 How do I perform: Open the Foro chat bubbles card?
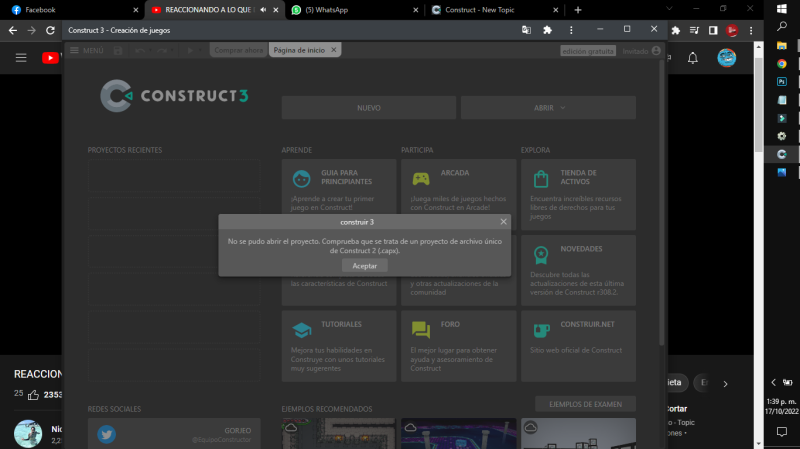pyautogui.click(x=458, y=346)
